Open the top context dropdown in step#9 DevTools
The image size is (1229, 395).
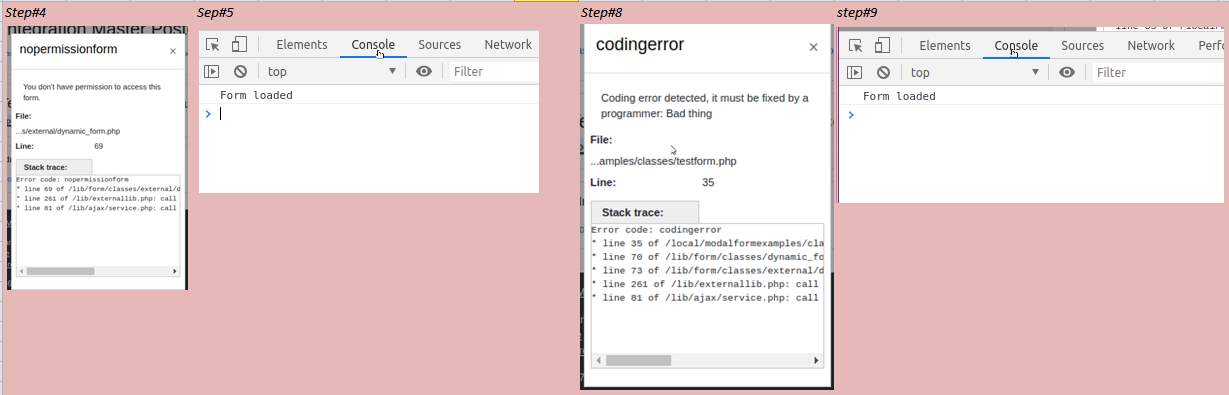coord(974,72)
